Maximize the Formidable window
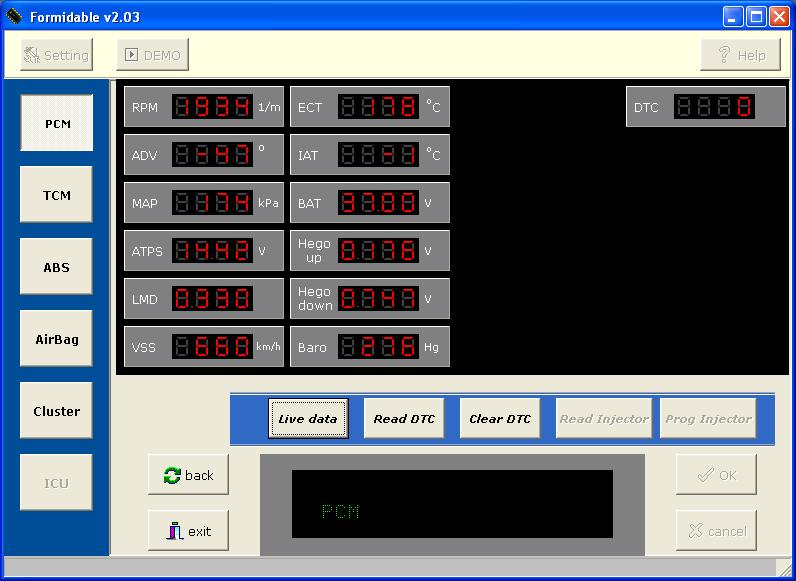This screenshot has width=796, height=581. [x=756, y=17]
